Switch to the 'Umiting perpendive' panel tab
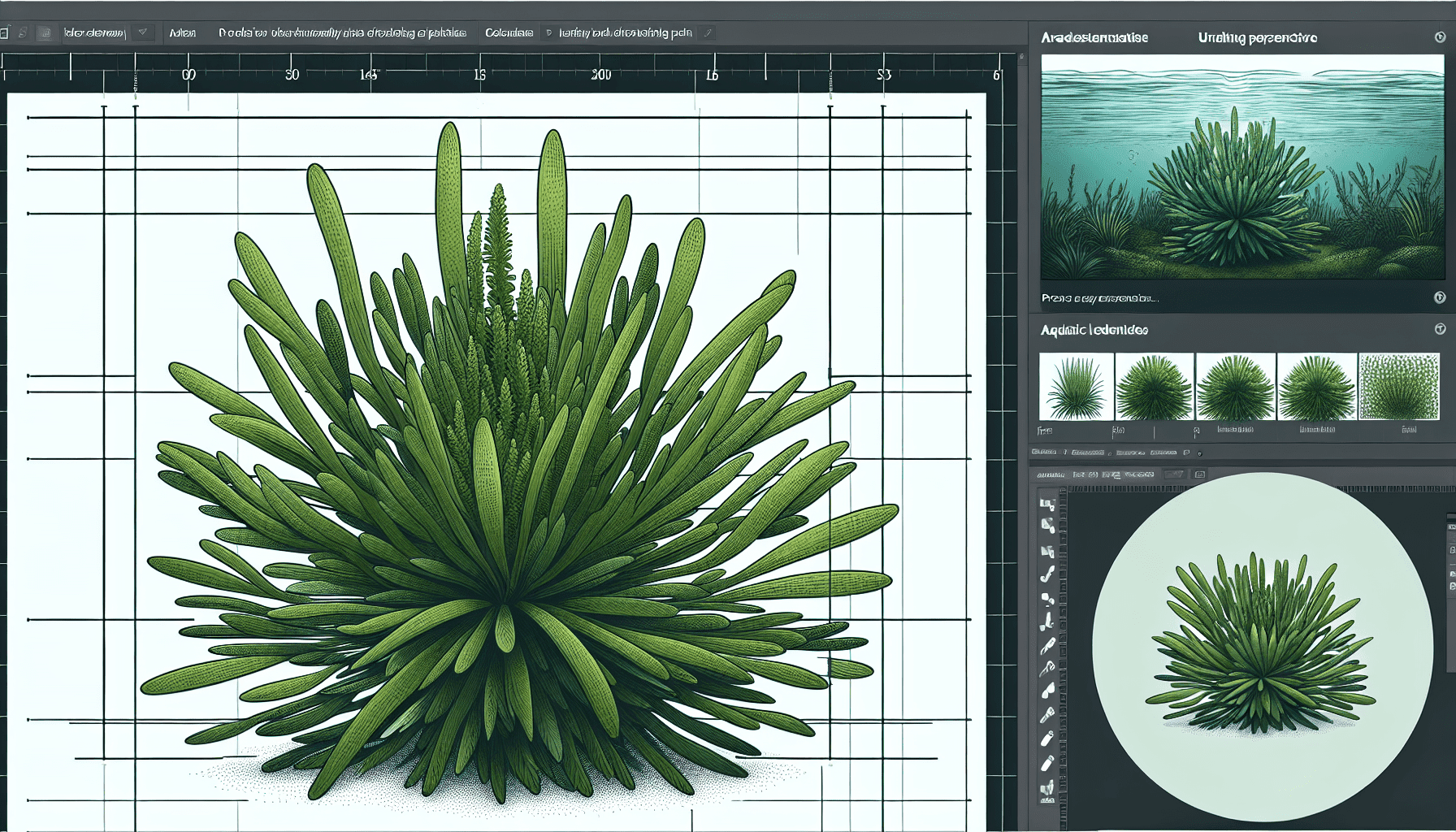This screenshot has height=832, width=1456. pos(1258,37)
